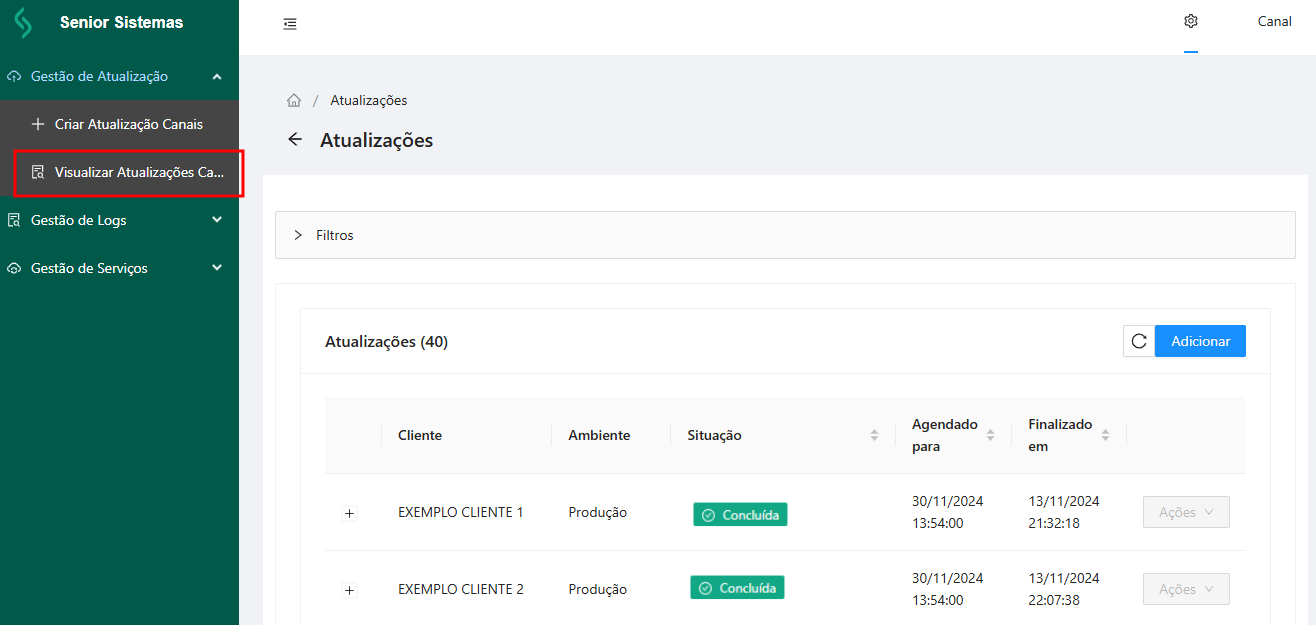The image size is (1316, 625).
Task: Sort by the Agendado para column arrows
Action: (x=990, y=435)
